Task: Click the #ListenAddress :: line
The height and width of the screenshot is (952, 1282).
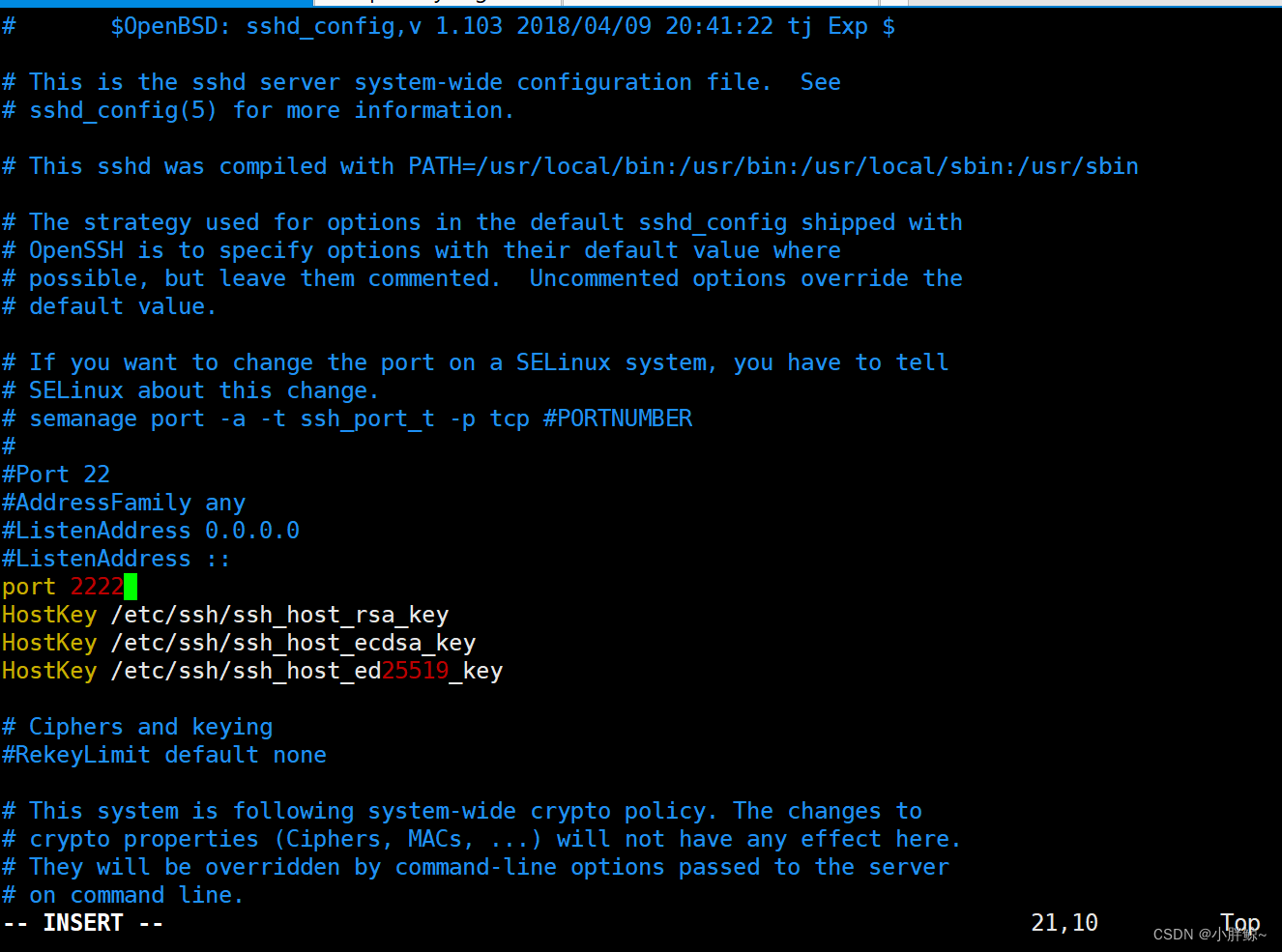Action: point(116,559)
